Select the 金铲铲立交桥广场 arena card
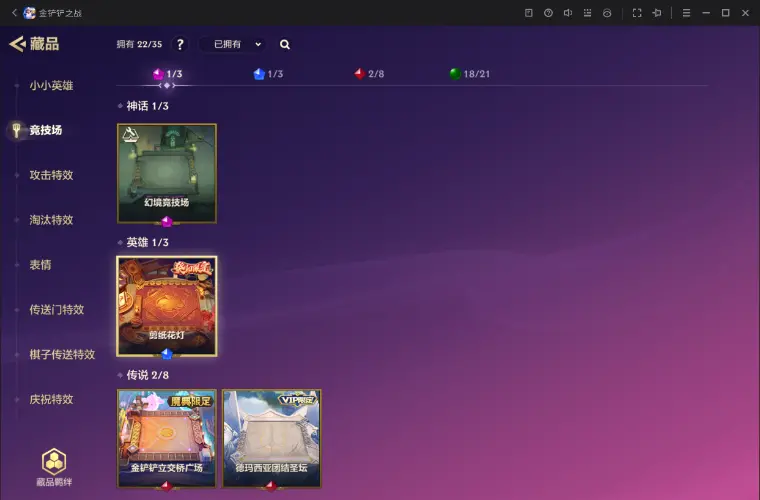The width and height of the screenshot is (760, 500). click(x=167, y=438)
